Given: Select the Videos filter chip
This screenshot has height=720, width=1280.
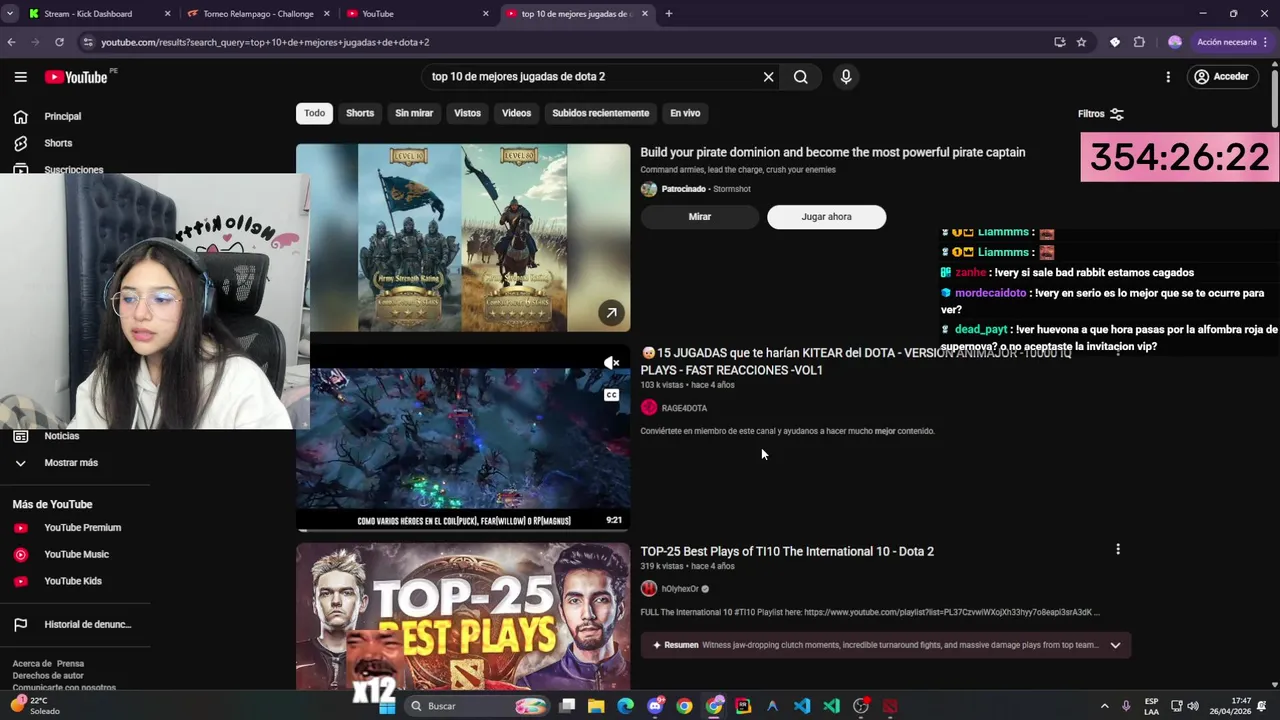Looking at the screenshot, I should (516, 113).
